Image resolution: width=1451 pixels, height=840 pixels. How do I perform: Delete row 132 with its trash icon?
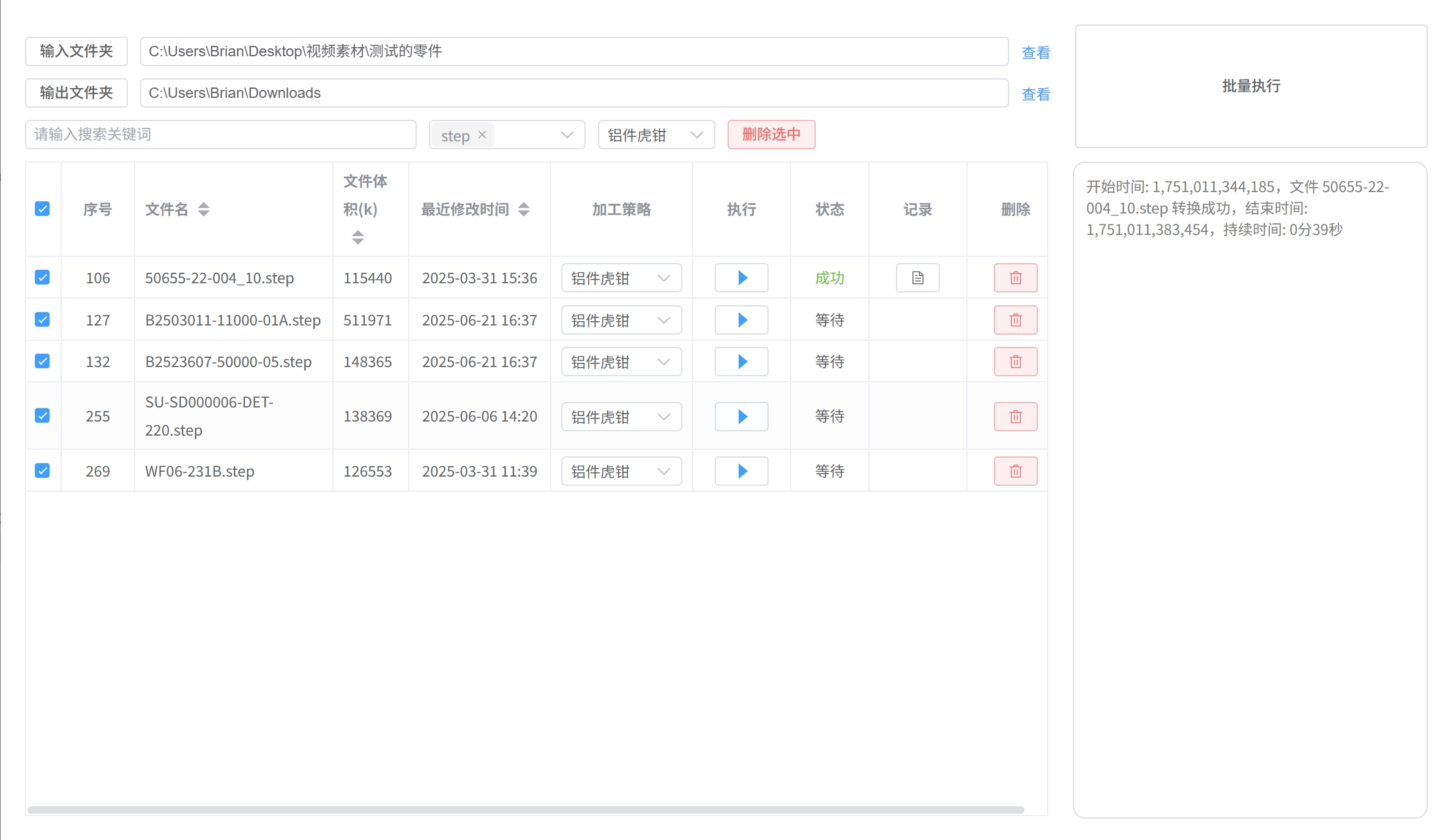coord(1015,362)
